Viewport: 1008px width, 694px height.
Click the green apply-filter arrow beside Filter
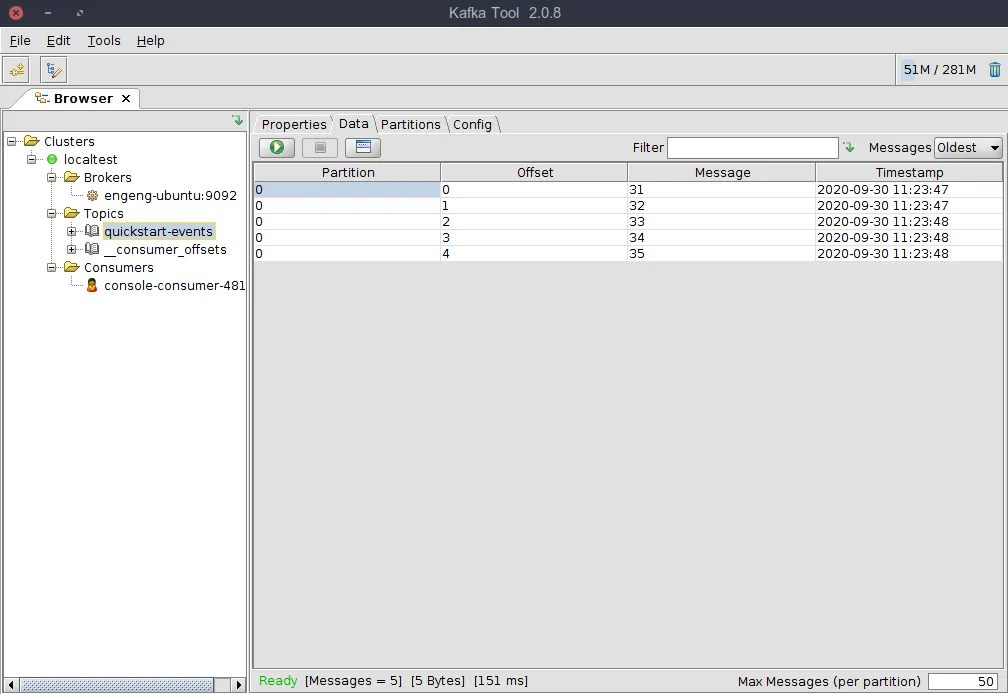click(849, 148)
